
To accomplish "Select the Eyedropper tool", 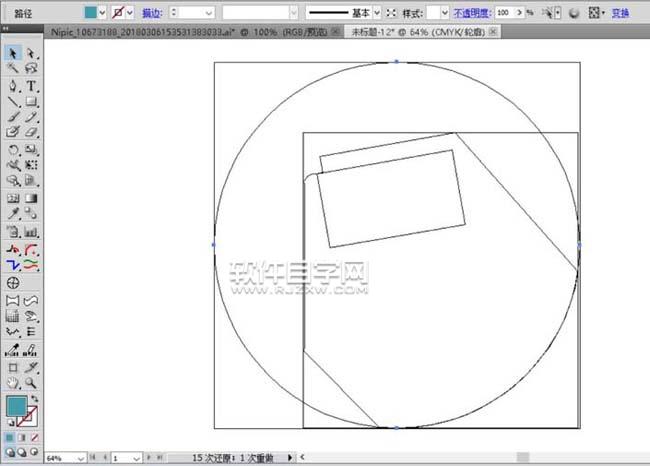I will 13,214.
